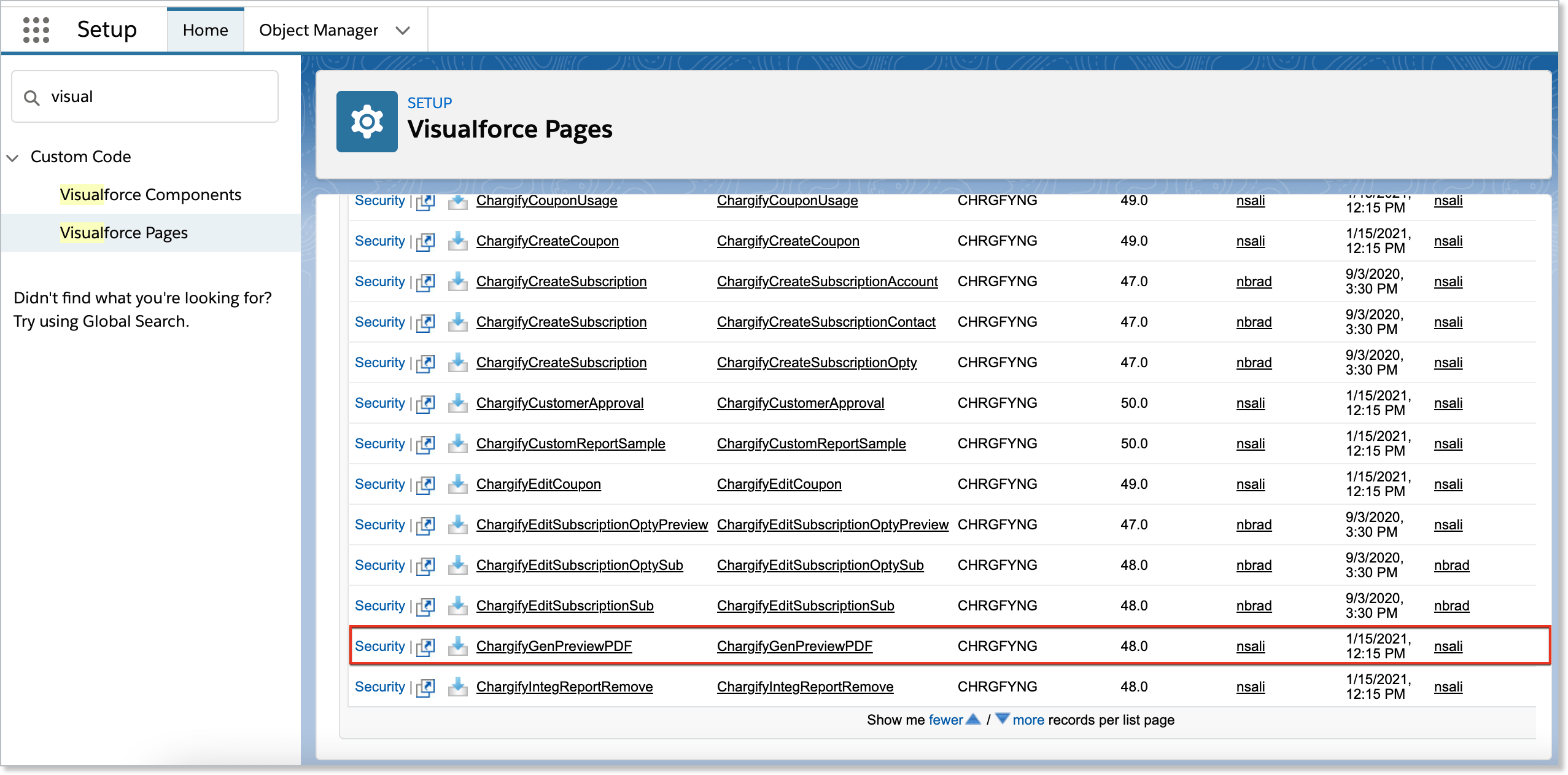
Task: Click the preview icon beside ChargifyEditCoupon
Action: [x=426, y=484]
